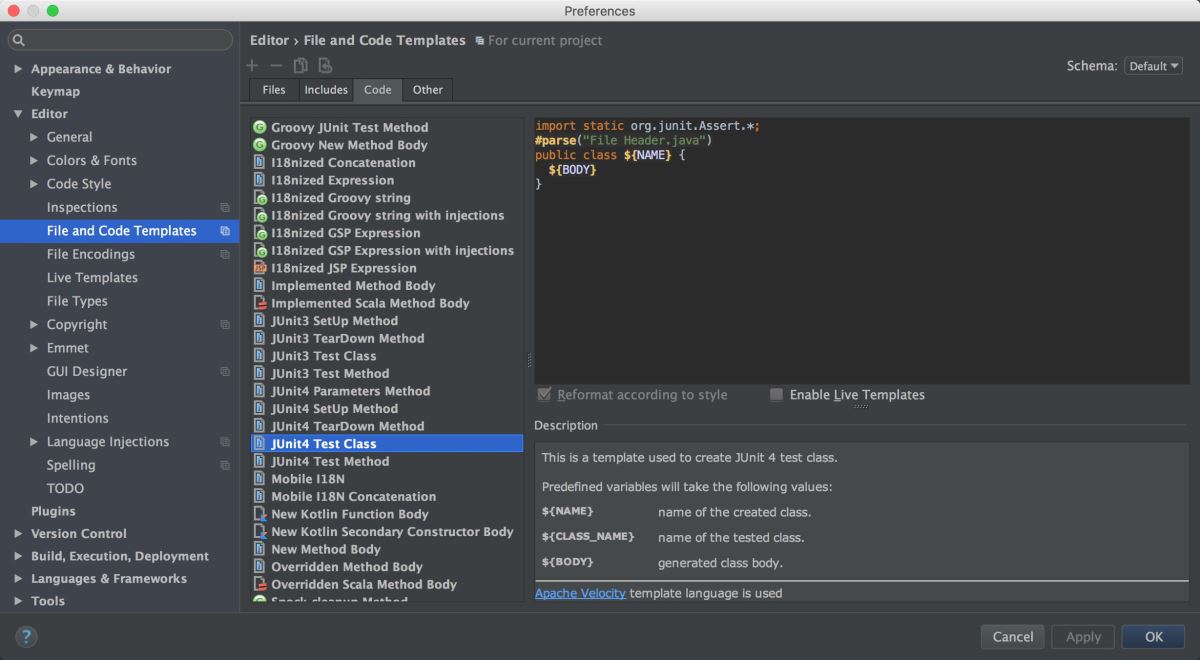Click JSP icon of I18nized JSP Expression
1200x660 pixels.
tap(260, 268)
